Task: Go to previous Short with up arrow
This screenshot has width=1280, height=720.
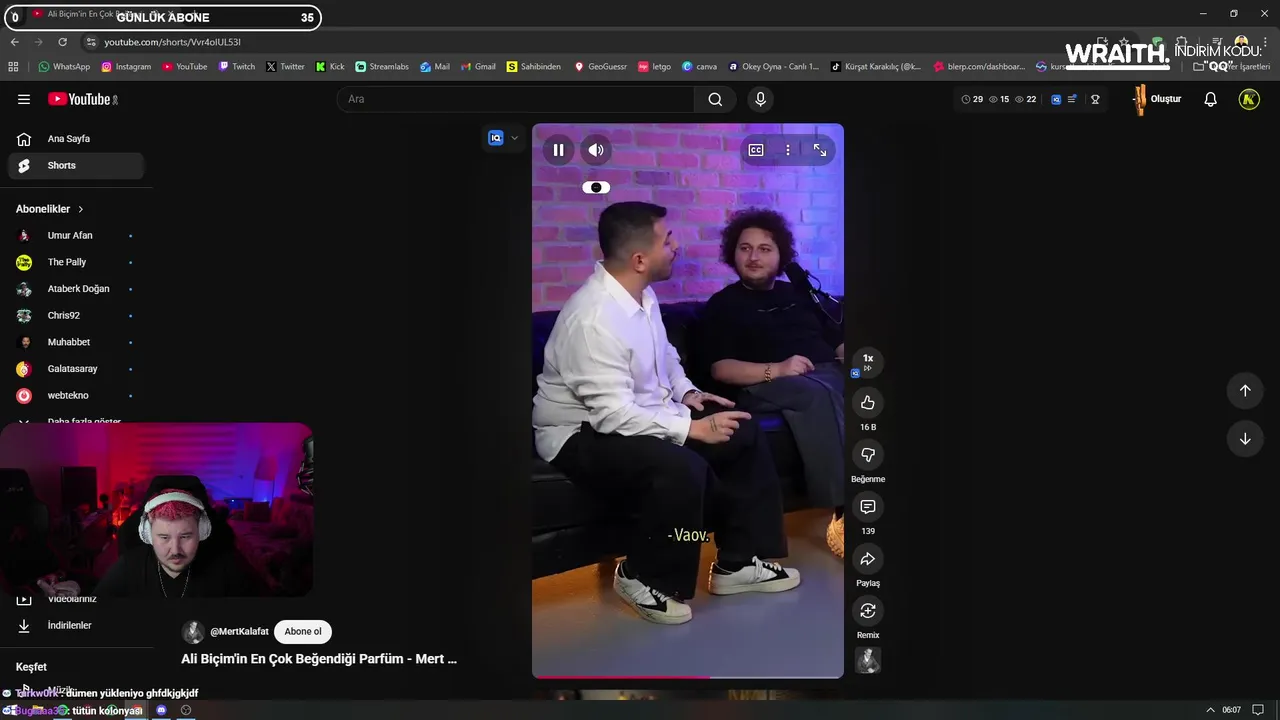Action: tap(1245, 391)
